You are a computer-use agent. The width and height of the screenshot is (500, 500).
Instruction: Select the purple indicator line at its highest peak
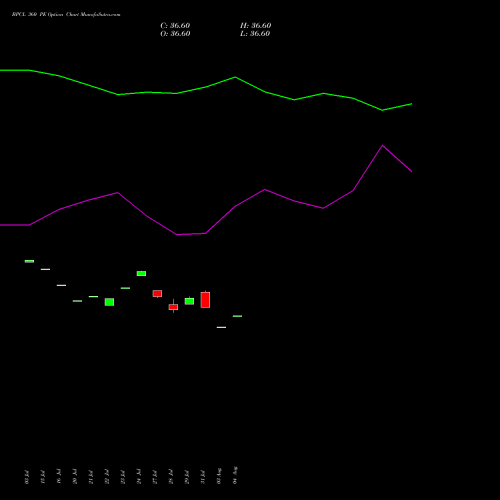382,145
